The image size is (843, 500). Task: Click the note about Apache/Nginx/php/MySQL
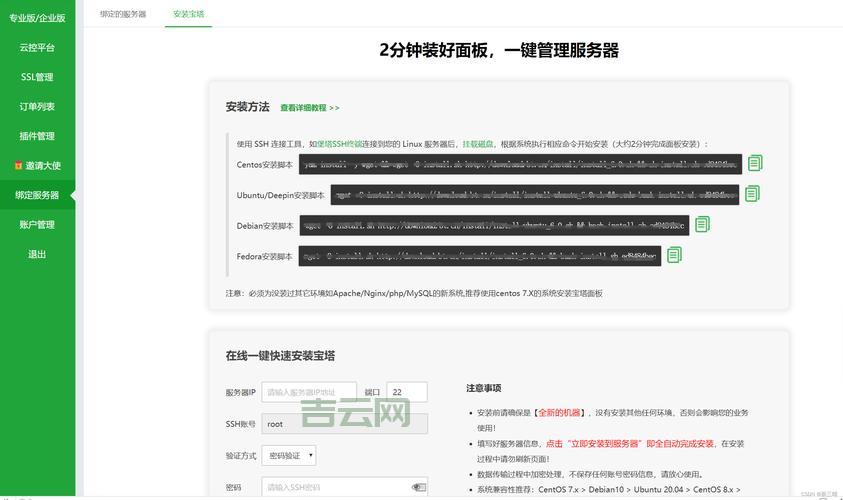click(414, 293)
